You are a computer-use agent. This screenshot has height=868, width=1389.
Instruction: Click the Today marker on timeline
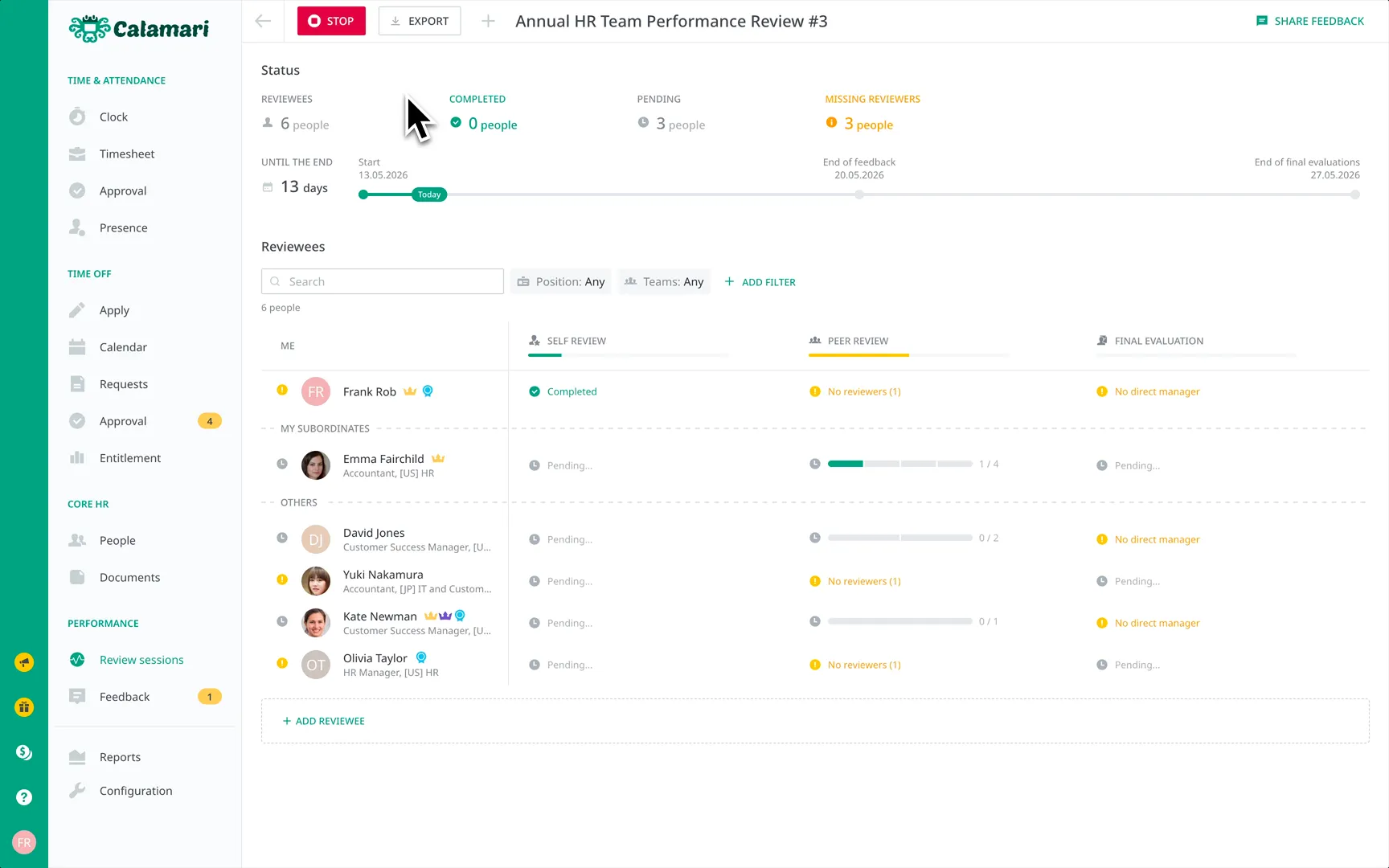(429, 194)
